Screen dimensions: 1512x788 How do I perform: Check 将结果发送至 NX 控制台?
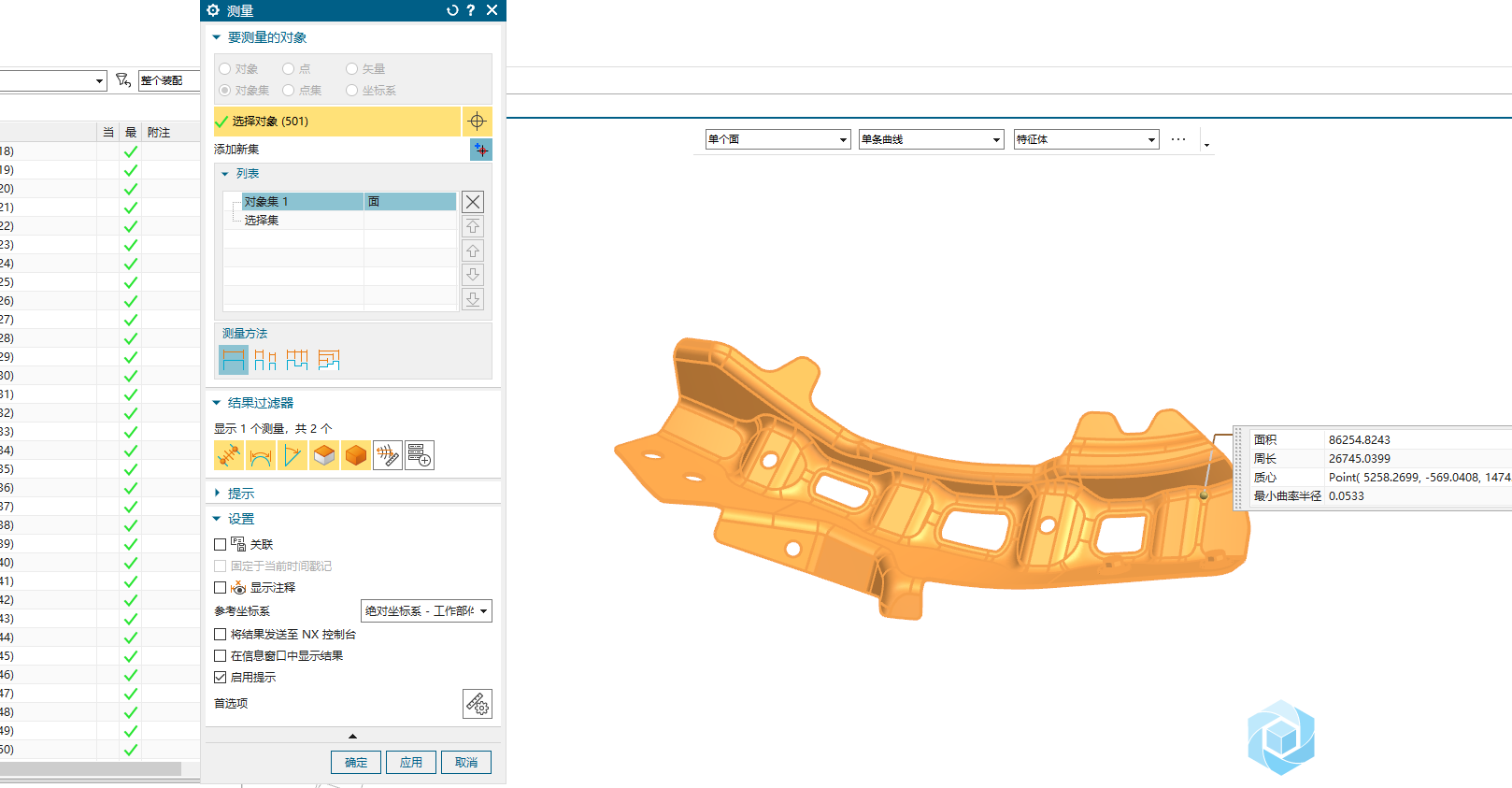click(221, 634)
